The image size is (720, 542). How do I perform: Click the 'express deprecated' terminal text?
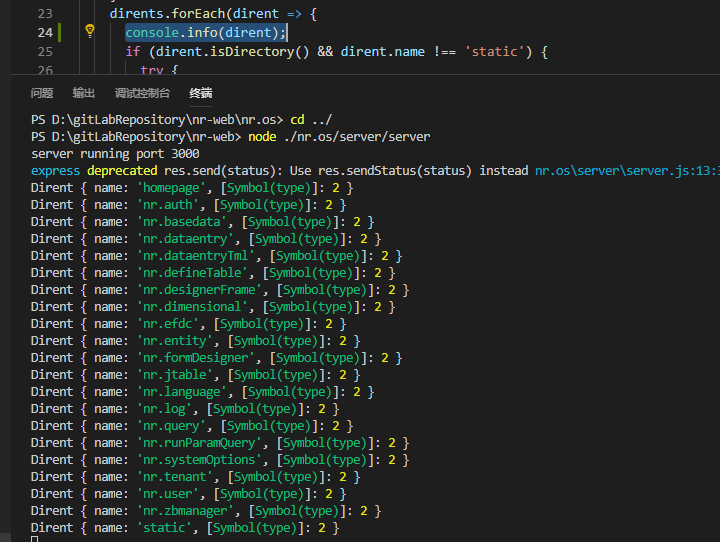[x=94, y=171]
